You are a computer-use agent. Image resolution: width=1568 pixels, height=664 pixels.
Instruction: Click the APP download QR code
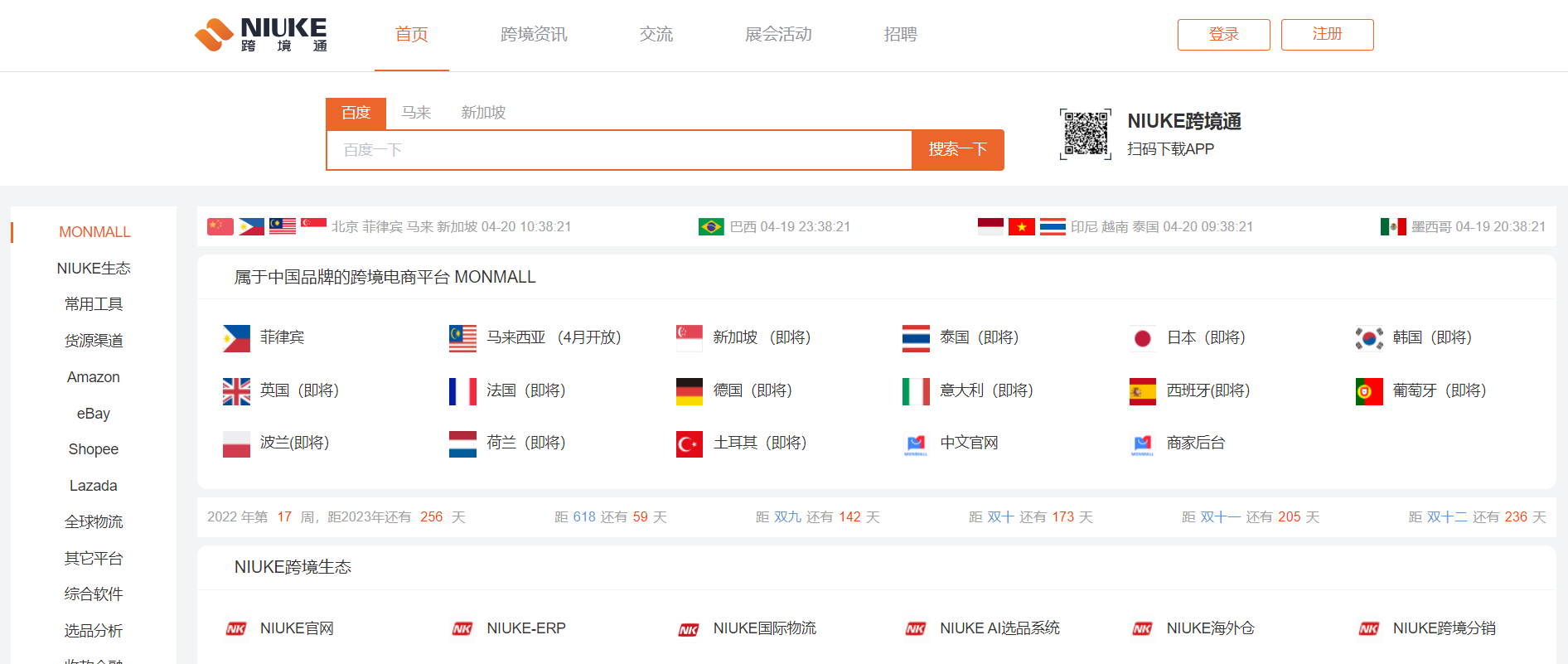[1086, 134]
